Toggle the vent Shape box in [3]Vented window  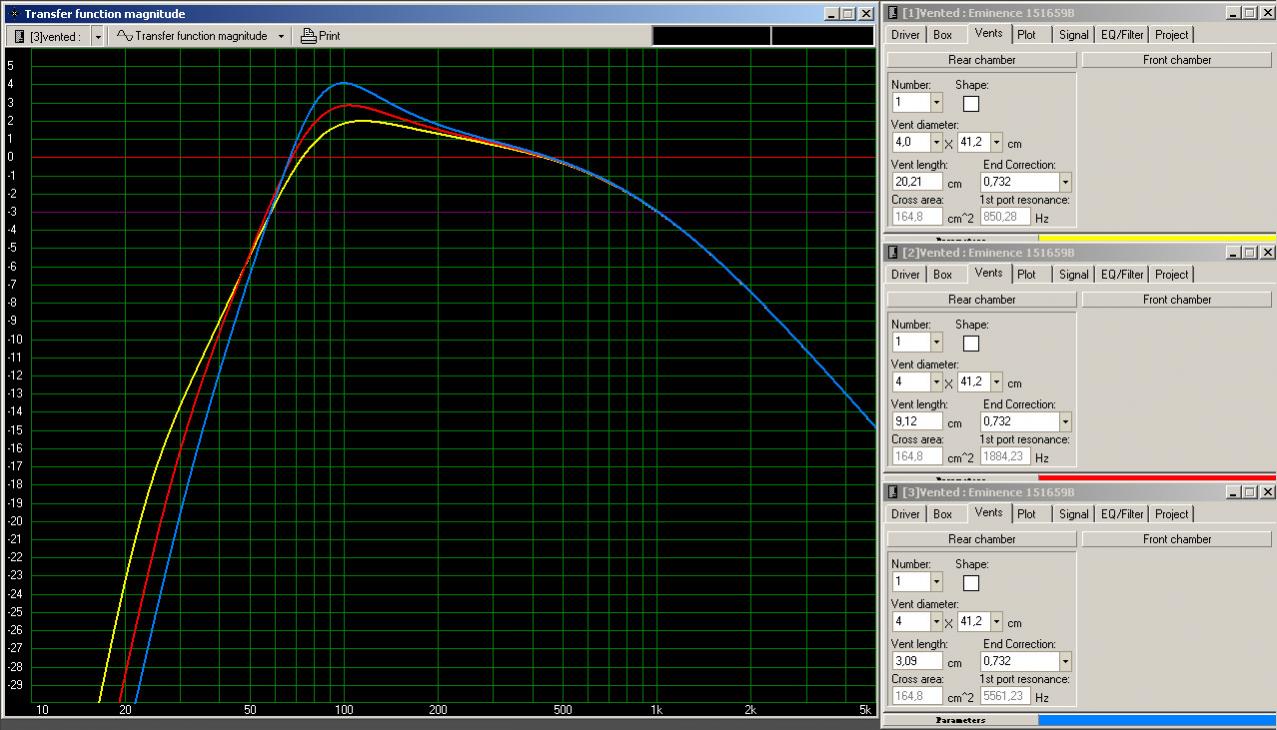tap(970, 583)
